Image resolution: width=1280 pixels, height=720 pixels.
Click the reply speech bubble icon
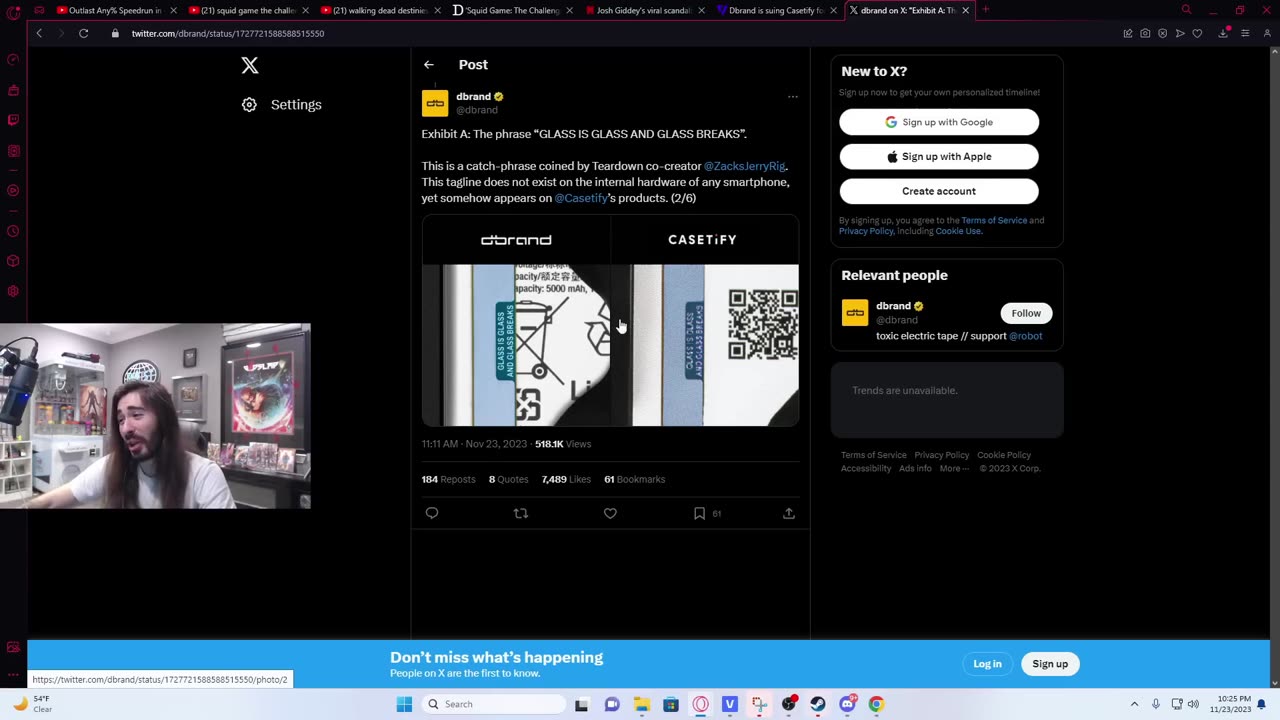pos(432,513)
